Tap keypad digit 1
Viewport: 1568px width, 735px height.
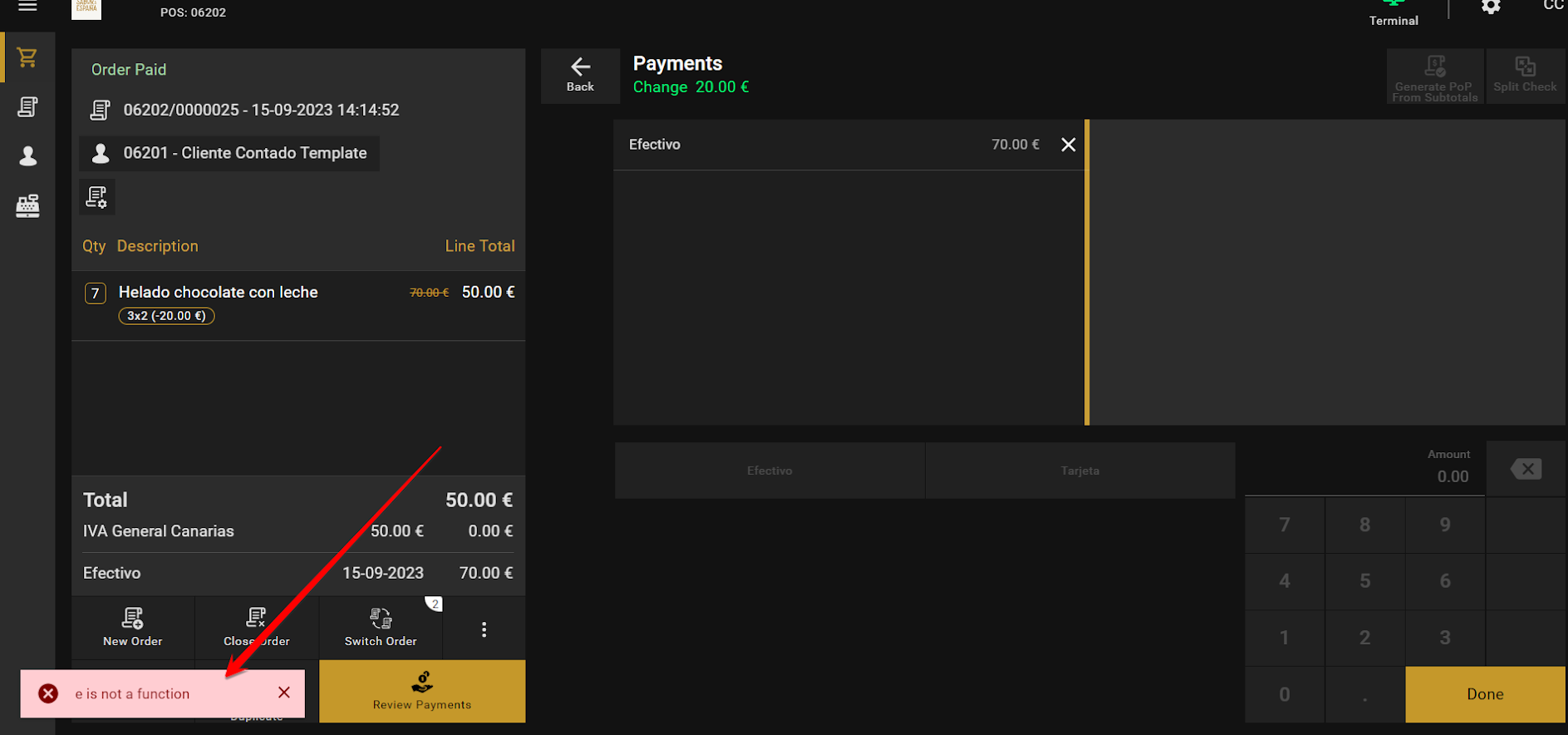pos(1285,638)
